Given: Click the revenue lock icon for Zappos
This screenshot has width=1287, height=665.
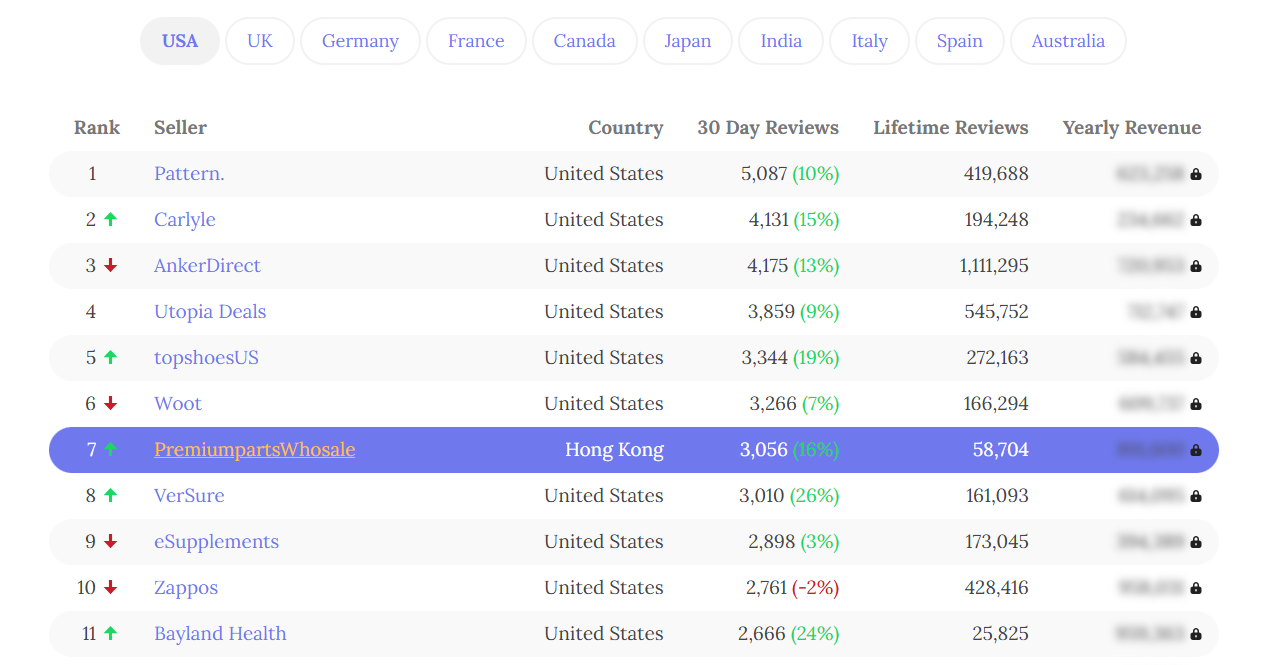Looking at the screenshot, I should [1196, 588].
